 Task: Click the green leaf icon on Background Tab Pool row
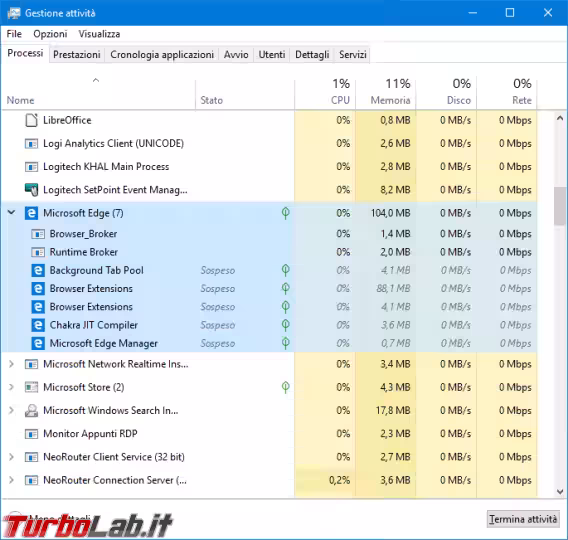coord(285,270)
